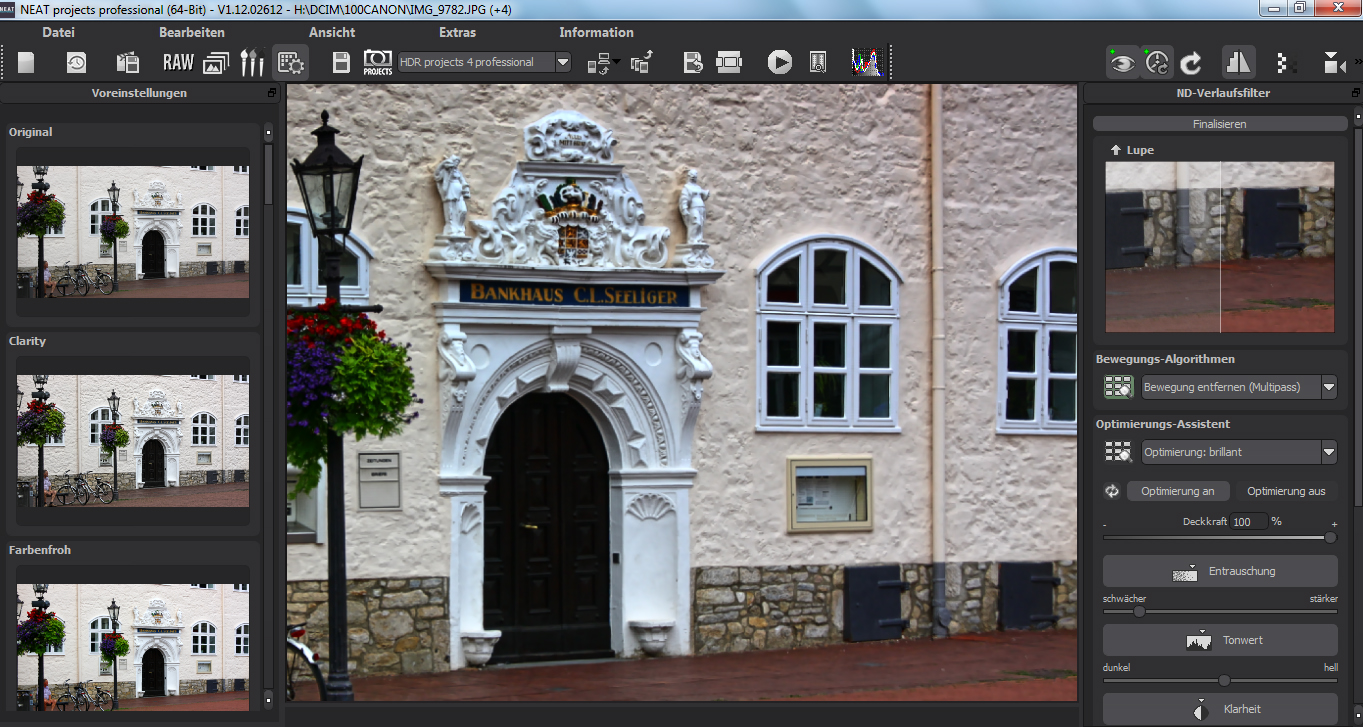Image resolution: width=1363 pixels, height=727 pixels.
Task: Click the document magnifier icon in toolbar
Action: [818, 62]
